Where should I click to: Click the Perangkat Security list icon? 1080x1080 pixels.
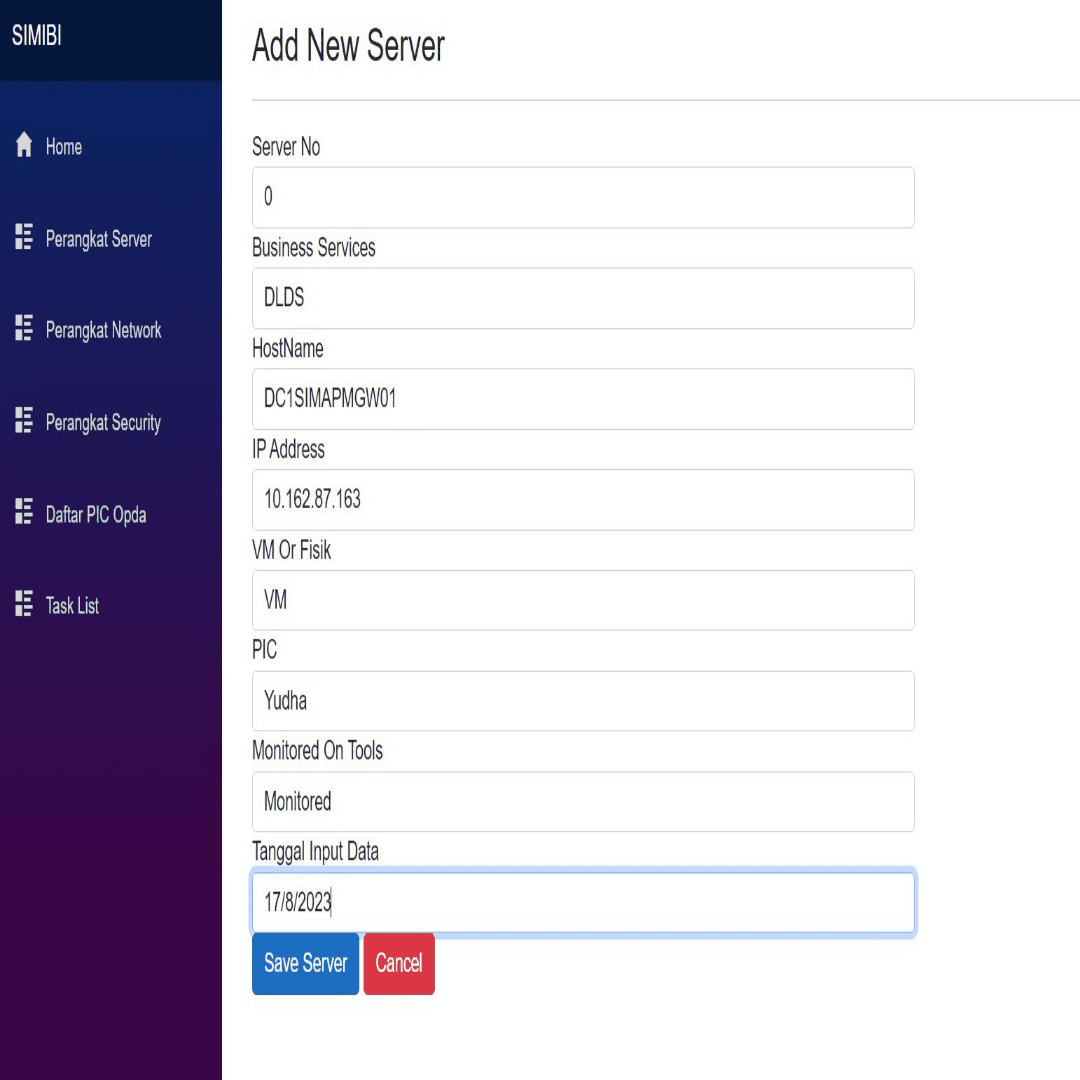tap(25, 421)
